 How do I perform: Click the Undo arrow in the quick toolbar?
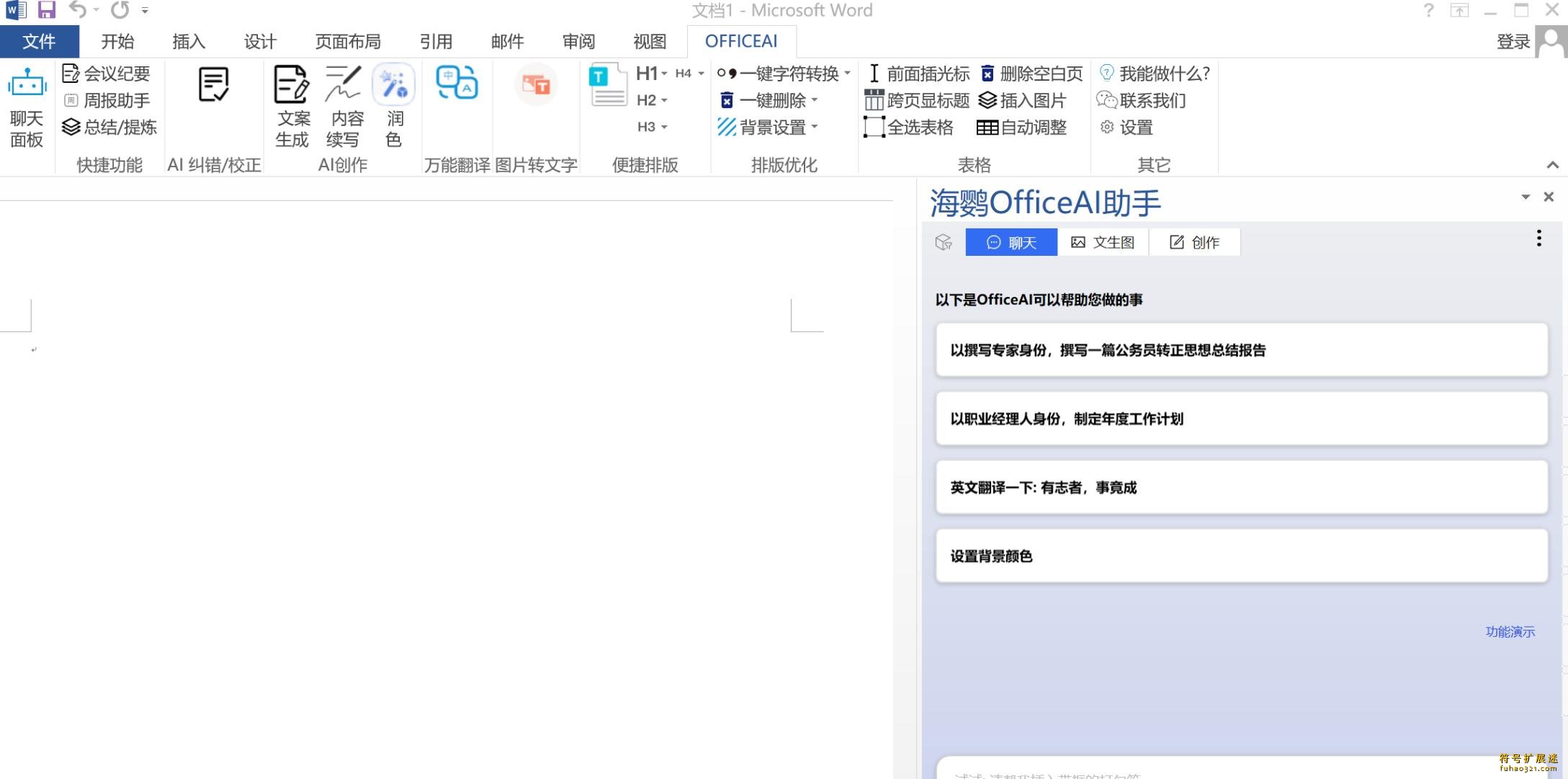point(78,10)
